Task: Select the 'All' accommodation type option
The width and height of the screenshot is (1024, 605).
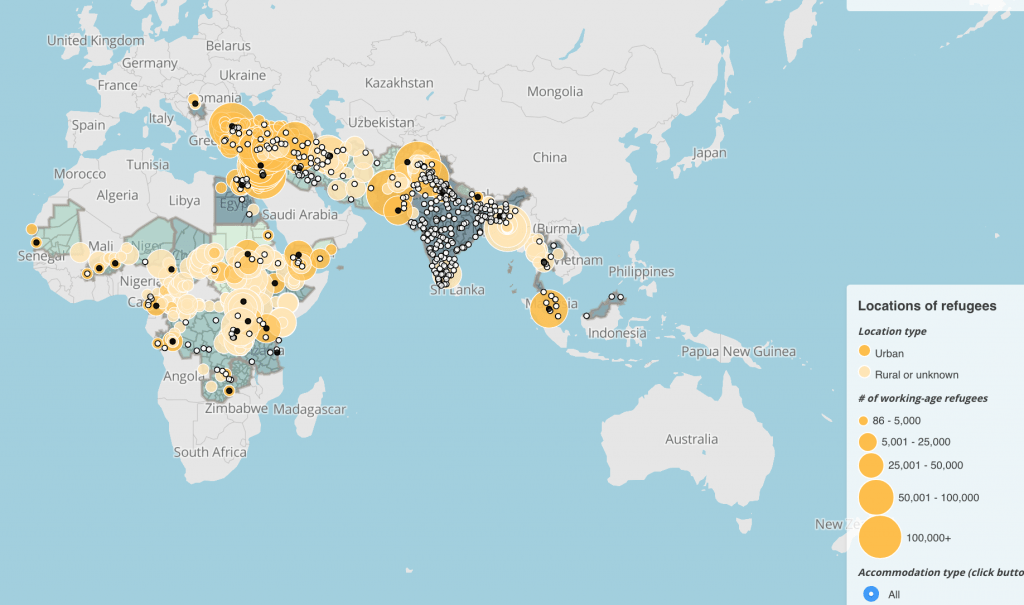Action: (869, 593)
